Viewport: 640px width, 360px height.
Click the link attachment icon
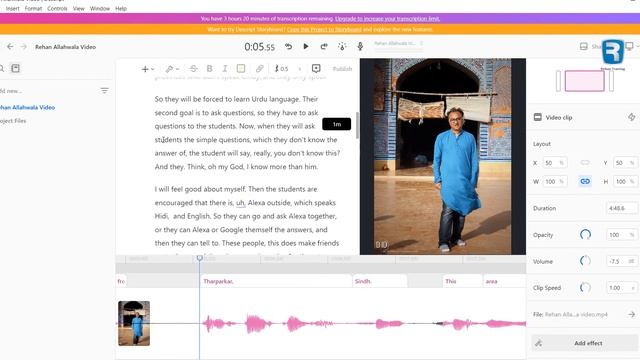point(259,69)
